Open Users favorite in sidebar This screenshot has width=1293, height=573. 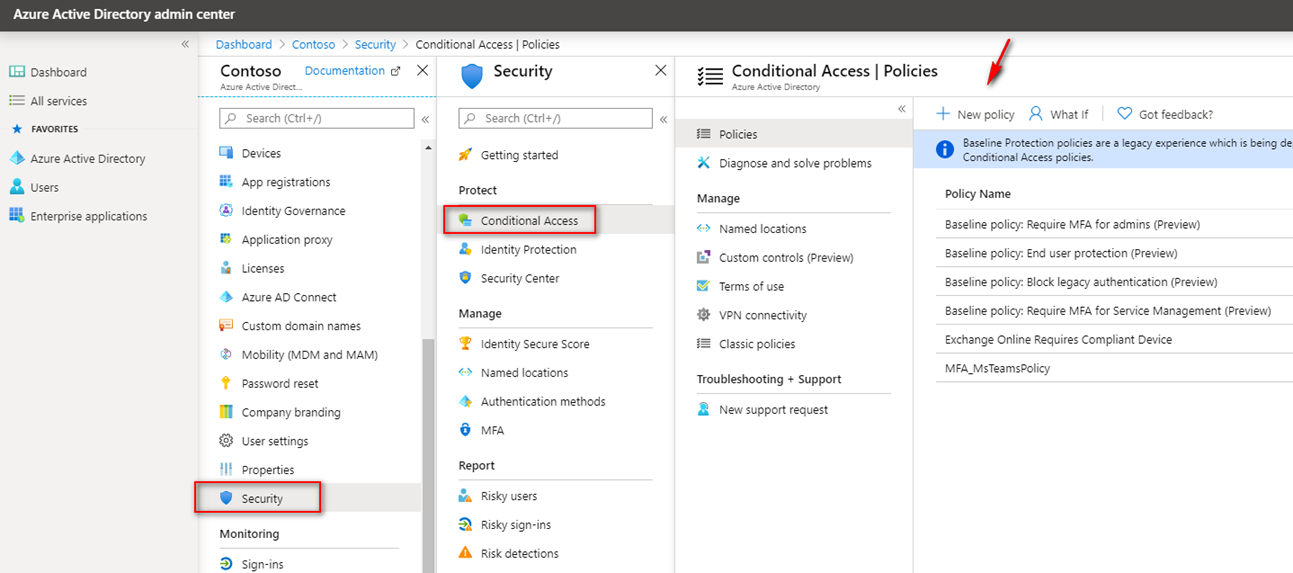coord(34,187)
